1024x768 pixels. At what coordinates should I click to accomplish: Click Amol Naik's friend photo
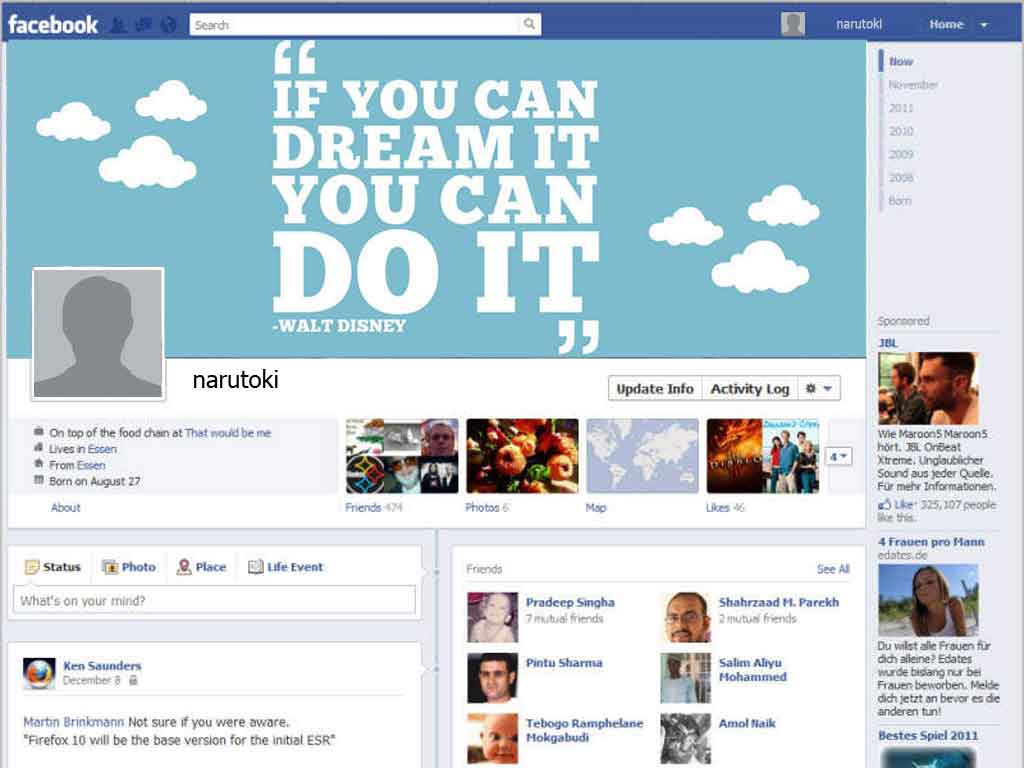[x=685, y=739]
